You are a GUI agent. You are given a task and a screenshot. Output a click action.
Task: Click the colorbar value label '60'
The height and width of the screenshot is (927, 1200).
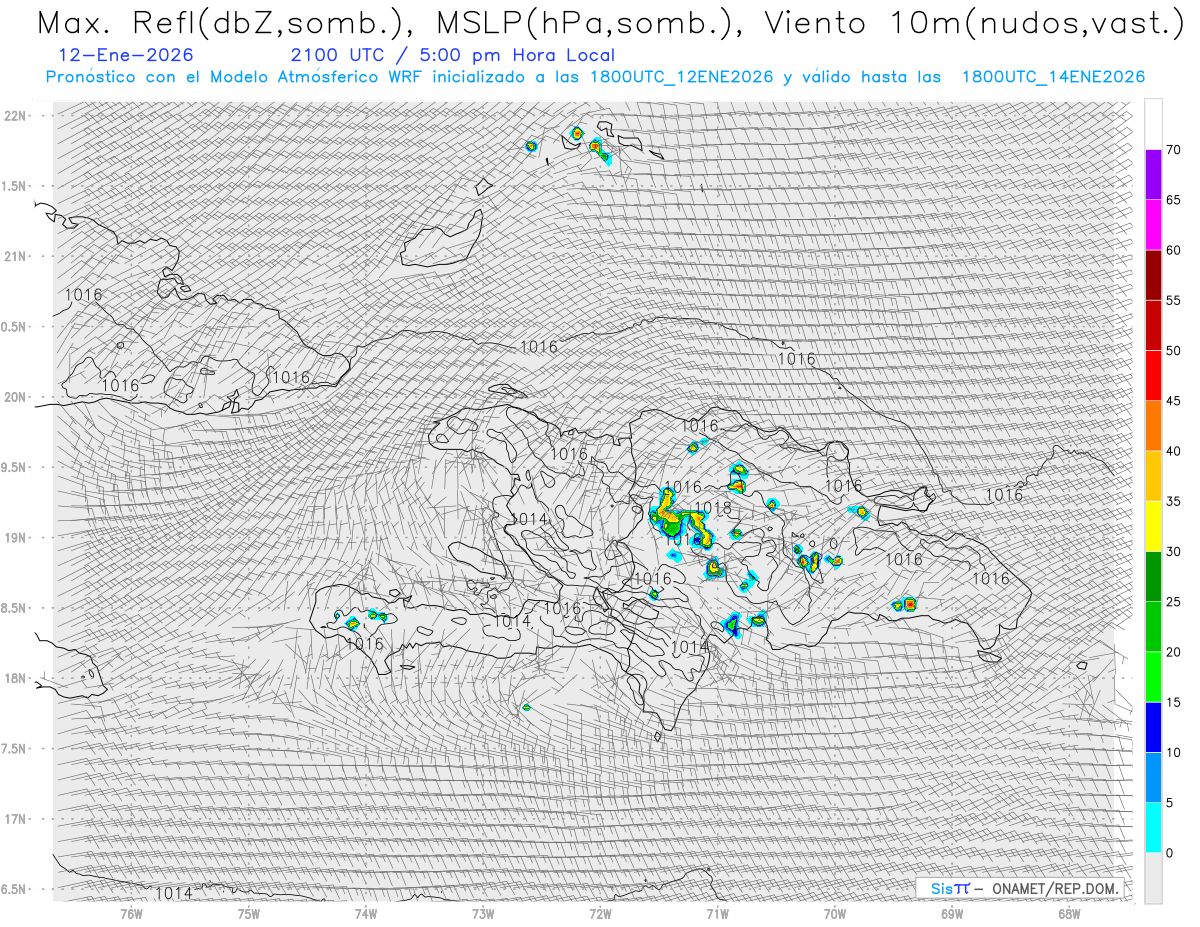tap(1174, 250)
